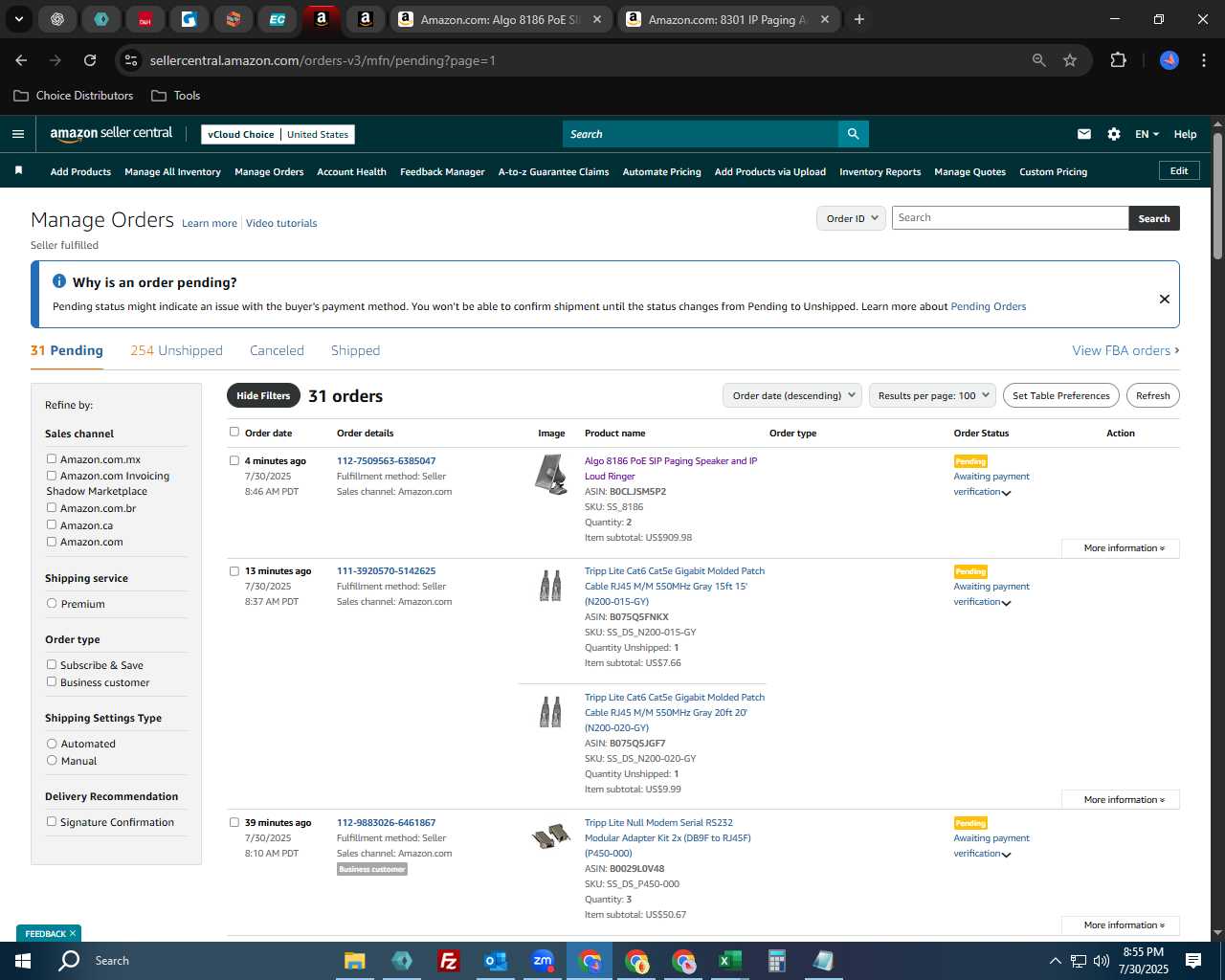The width and height of the screenshot is (1225, 980).
Task: Toggle the select-all orders checkbox
Action: (x=234, y=432)
